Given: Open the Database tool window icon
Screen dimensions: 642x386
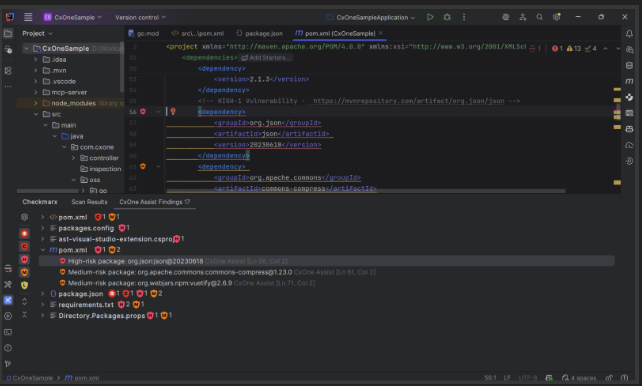Looking at the screenshot, I should (629, 65).
